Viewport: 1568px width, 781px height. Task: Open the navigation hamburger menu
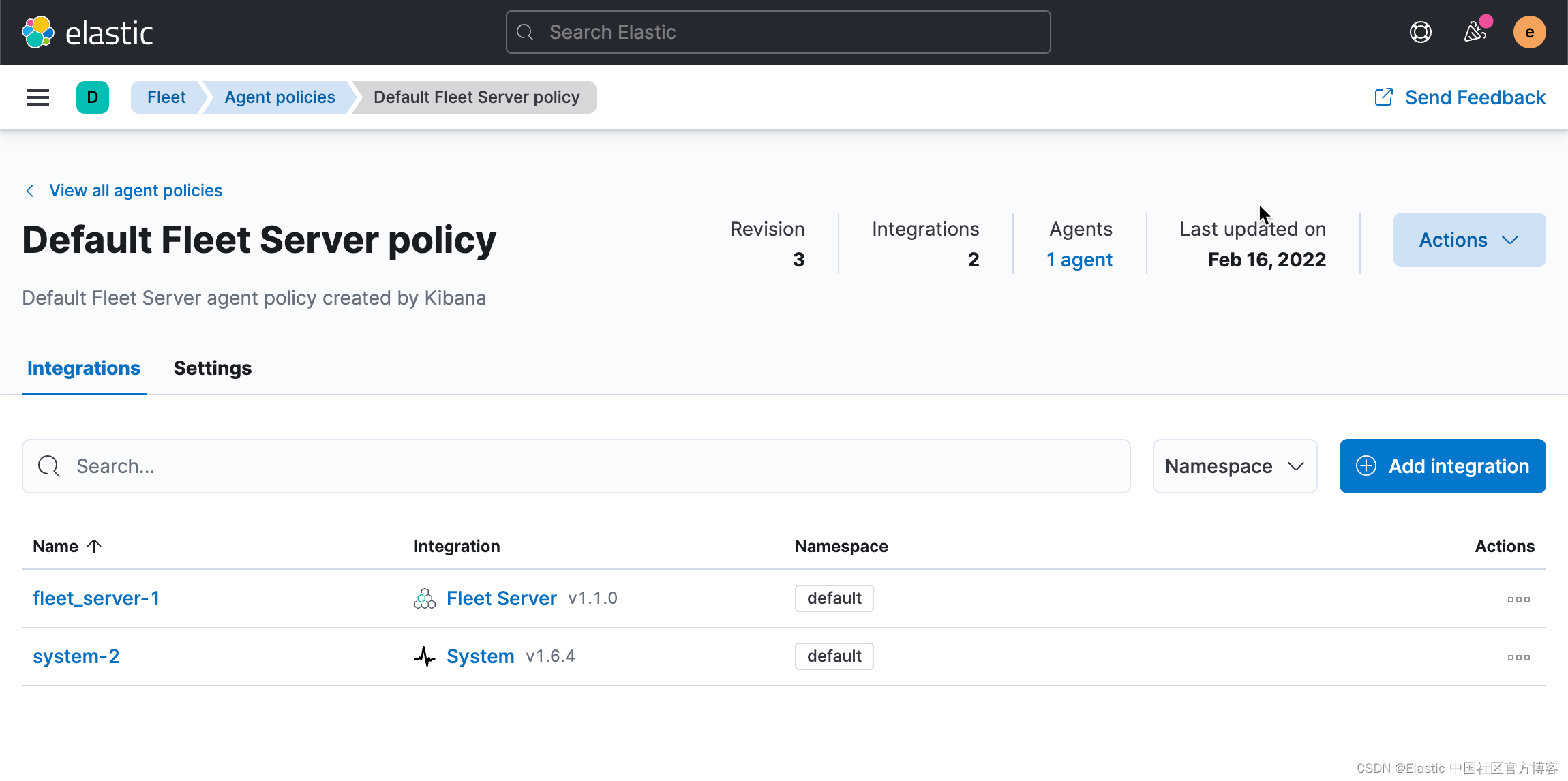coord(37,97)
